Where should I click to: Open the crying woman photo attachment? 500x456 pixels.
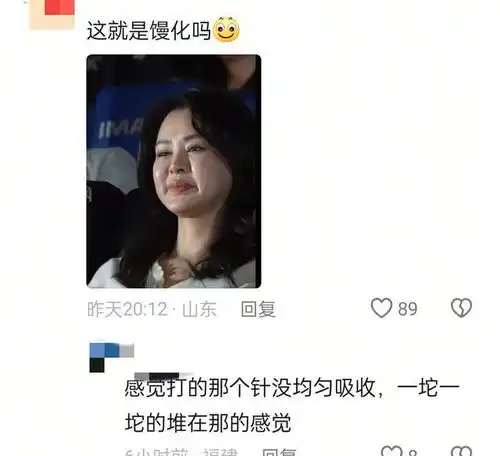pos(174,171)
